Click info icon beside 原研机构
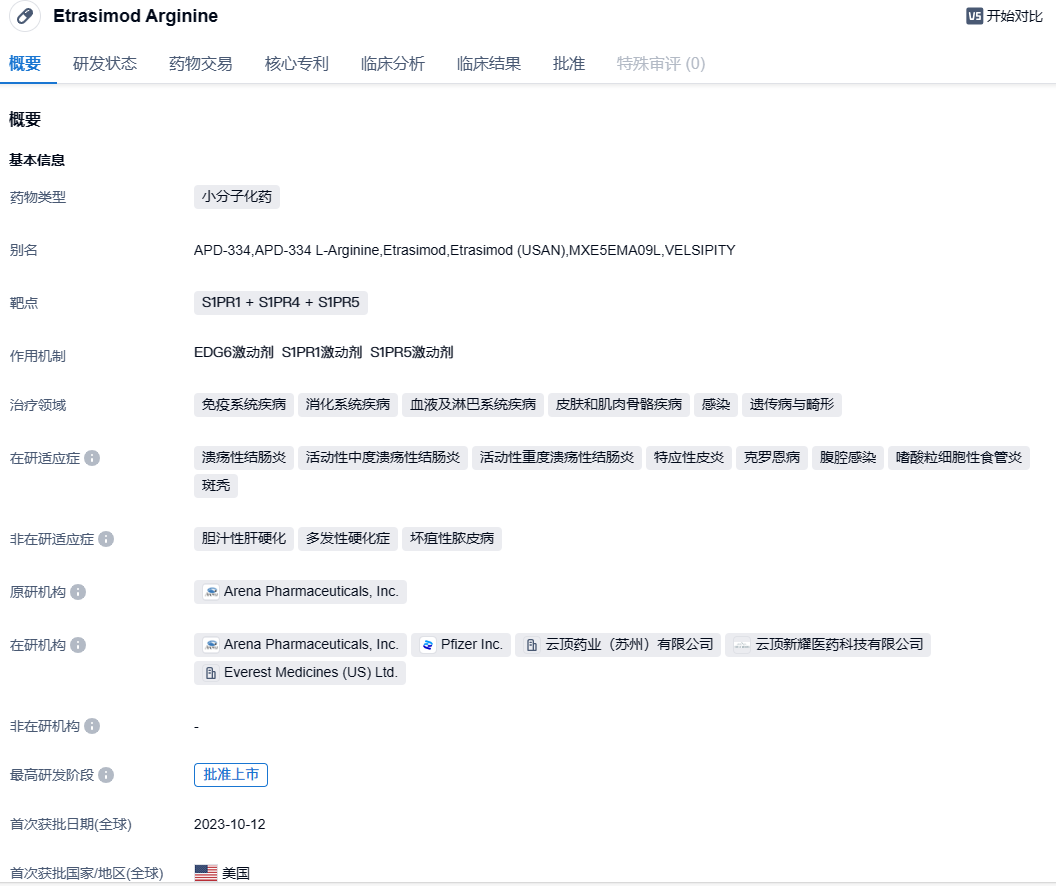The width and height of the screenshot is (1056, 886). pos(78,592)
